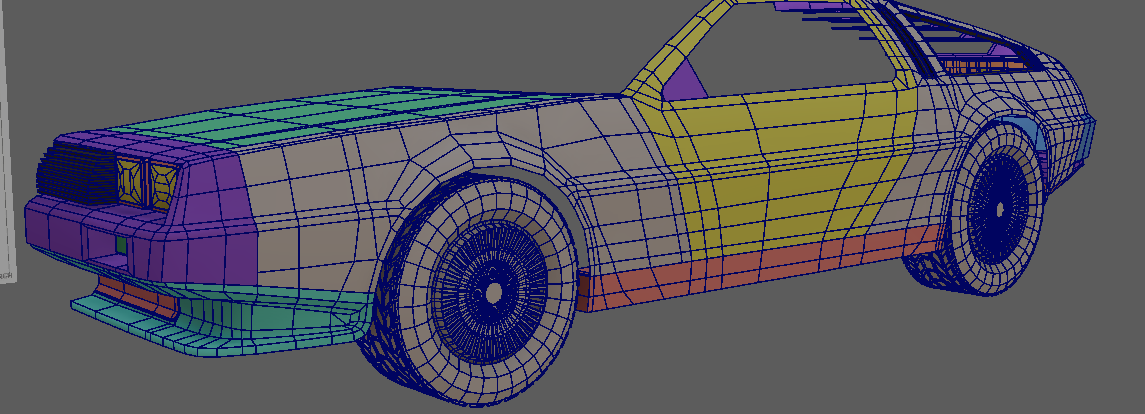Select the dark front grille slats
This screenshot has width=1145, height=414.
point(77,172)
